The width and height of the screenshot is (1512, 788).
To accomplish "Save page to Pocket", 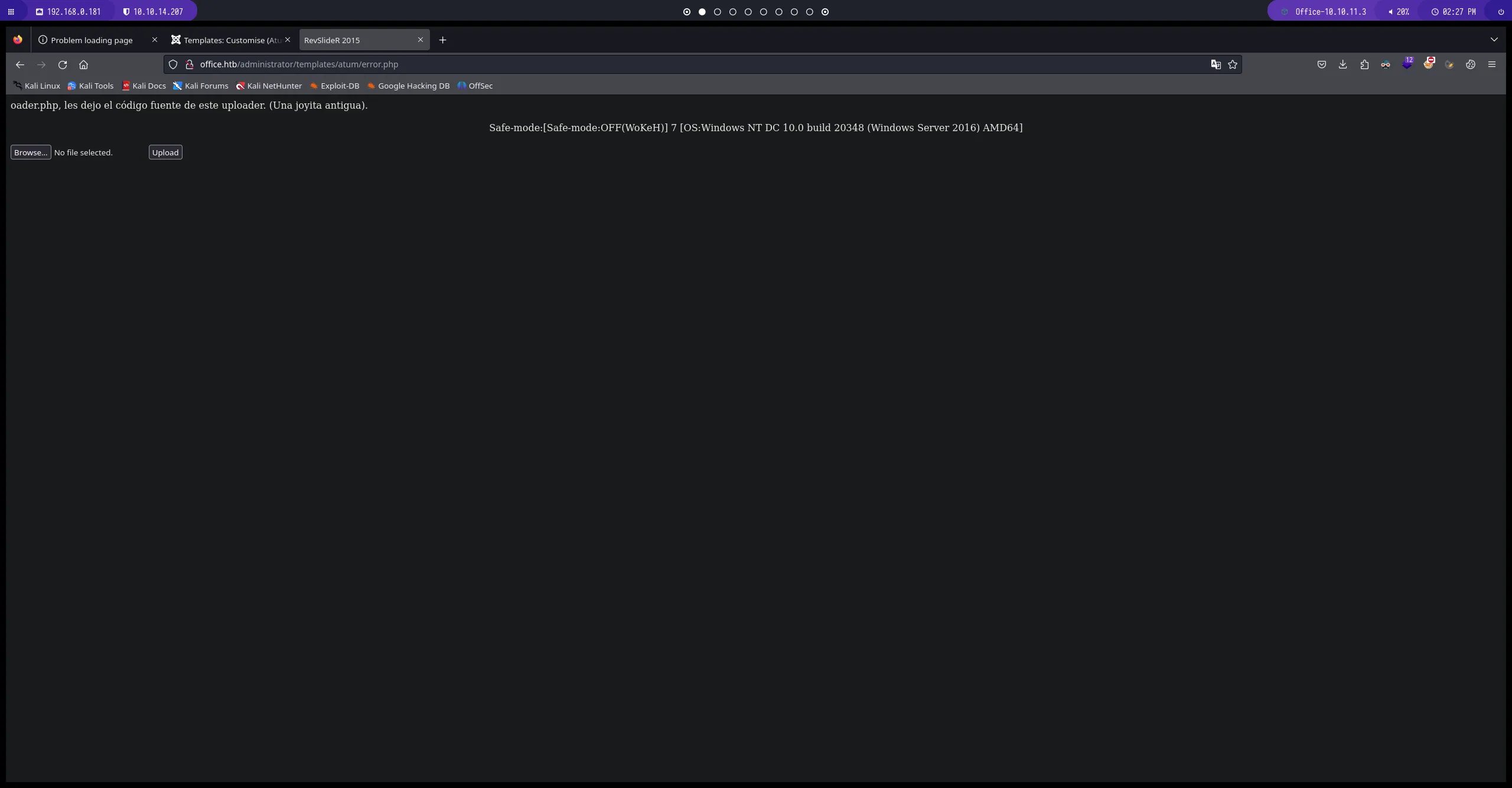I will coord(1322,64).
